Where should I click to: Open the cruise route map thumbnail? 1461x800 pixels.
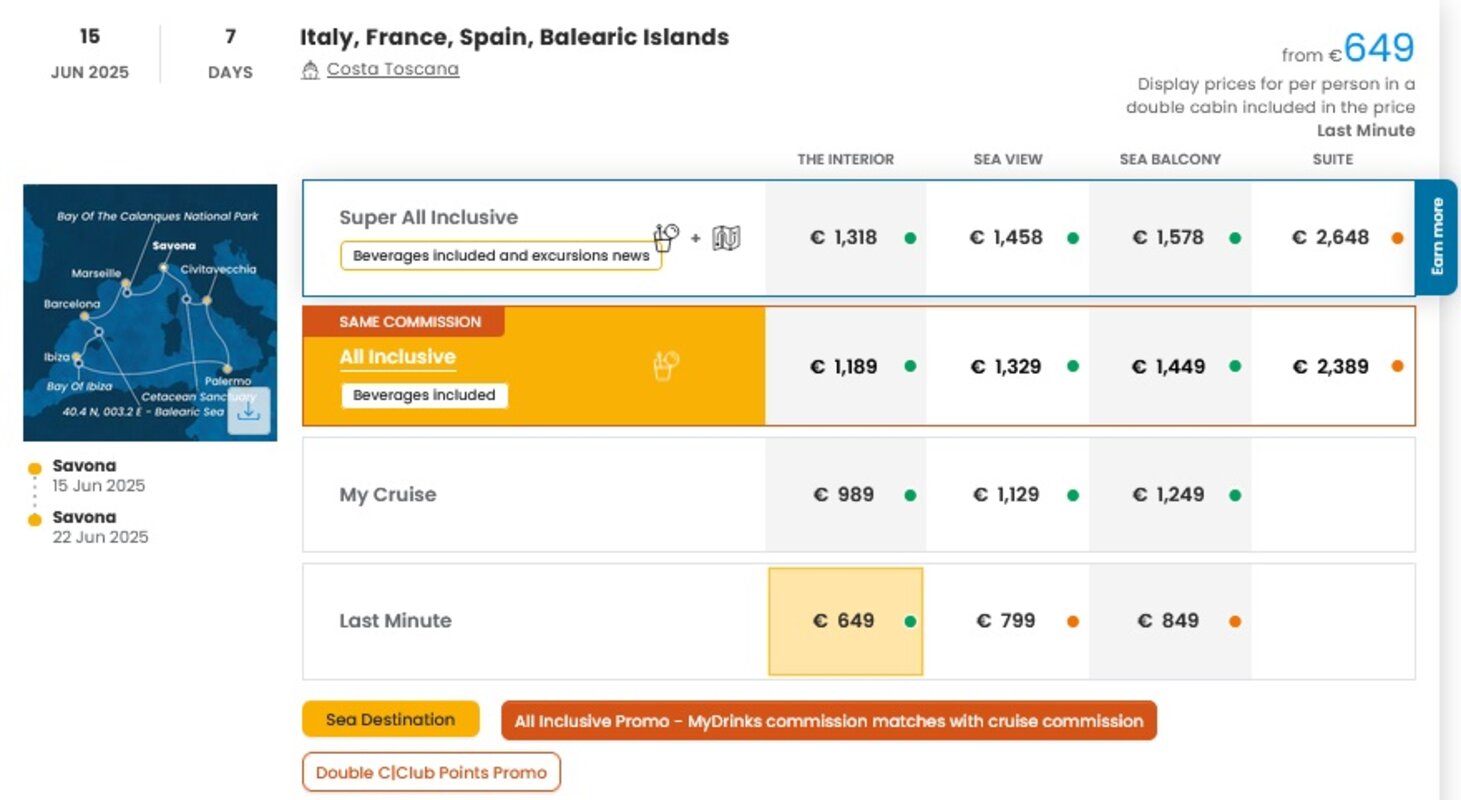coord(150,312)
